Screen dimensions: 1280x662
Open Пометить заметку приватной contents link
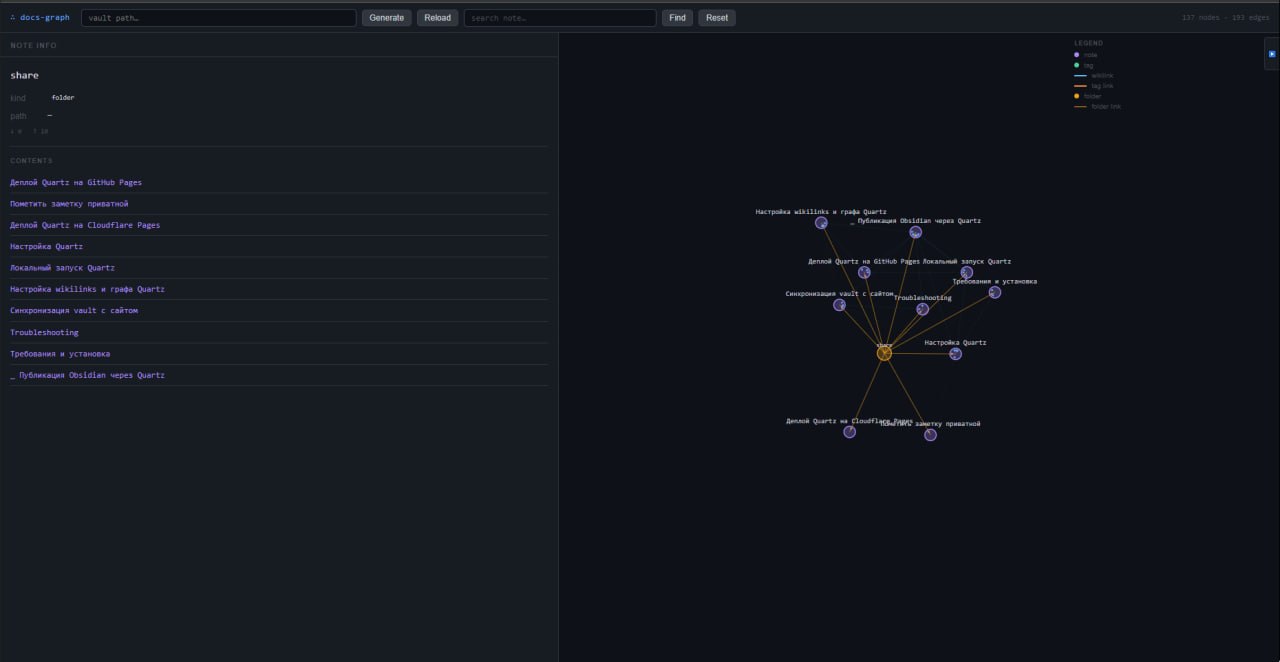click(x=69, y=204)
